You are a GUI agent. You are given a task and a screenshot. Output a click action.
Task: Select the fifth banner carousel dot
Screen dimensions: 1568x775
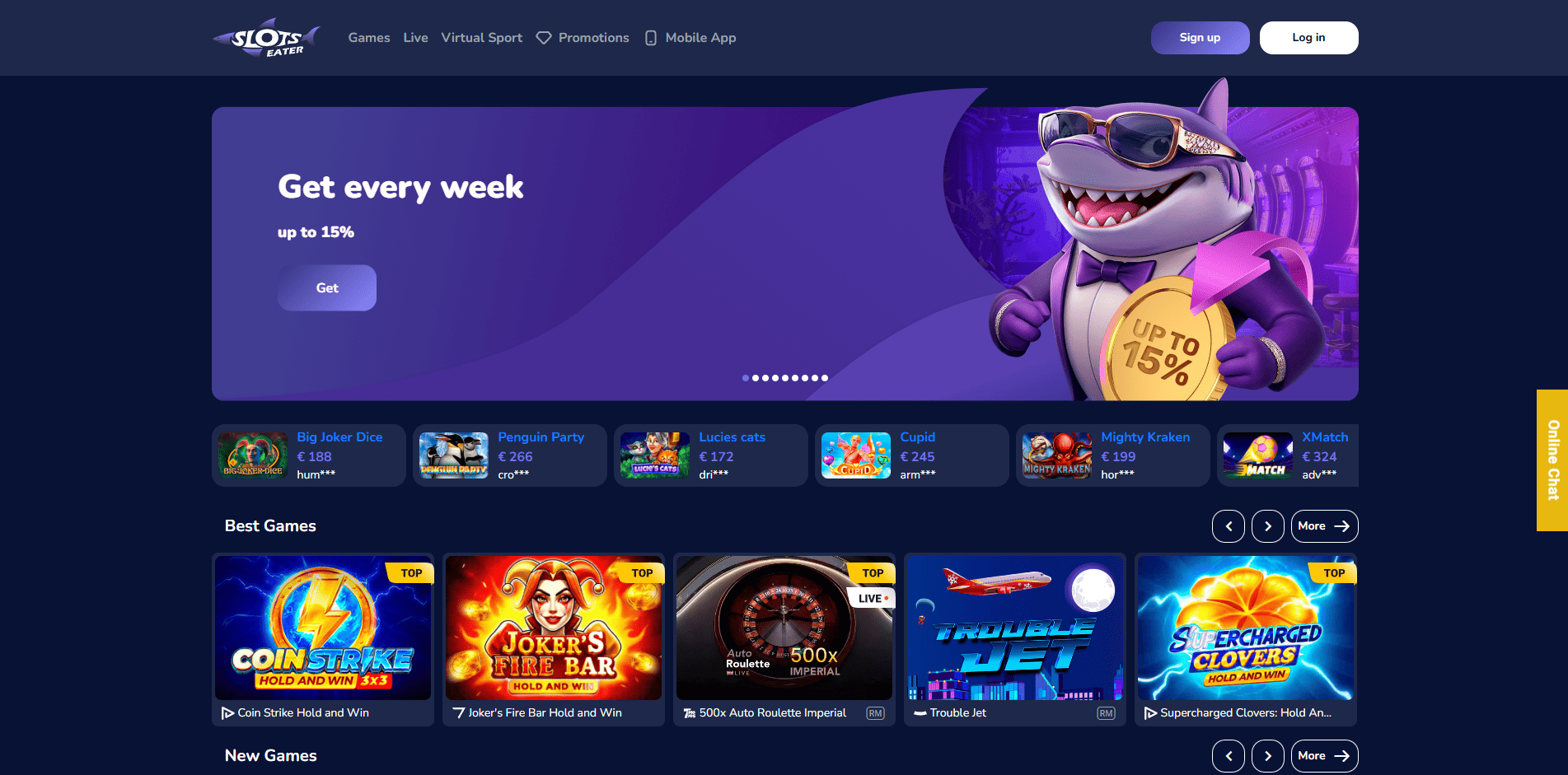point(785,378)
